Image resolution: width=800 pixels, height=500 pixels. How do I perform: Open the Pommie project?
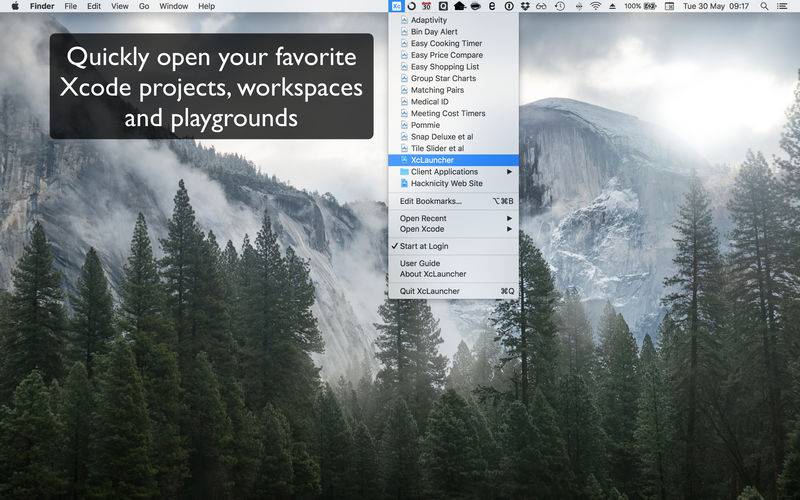453,125
